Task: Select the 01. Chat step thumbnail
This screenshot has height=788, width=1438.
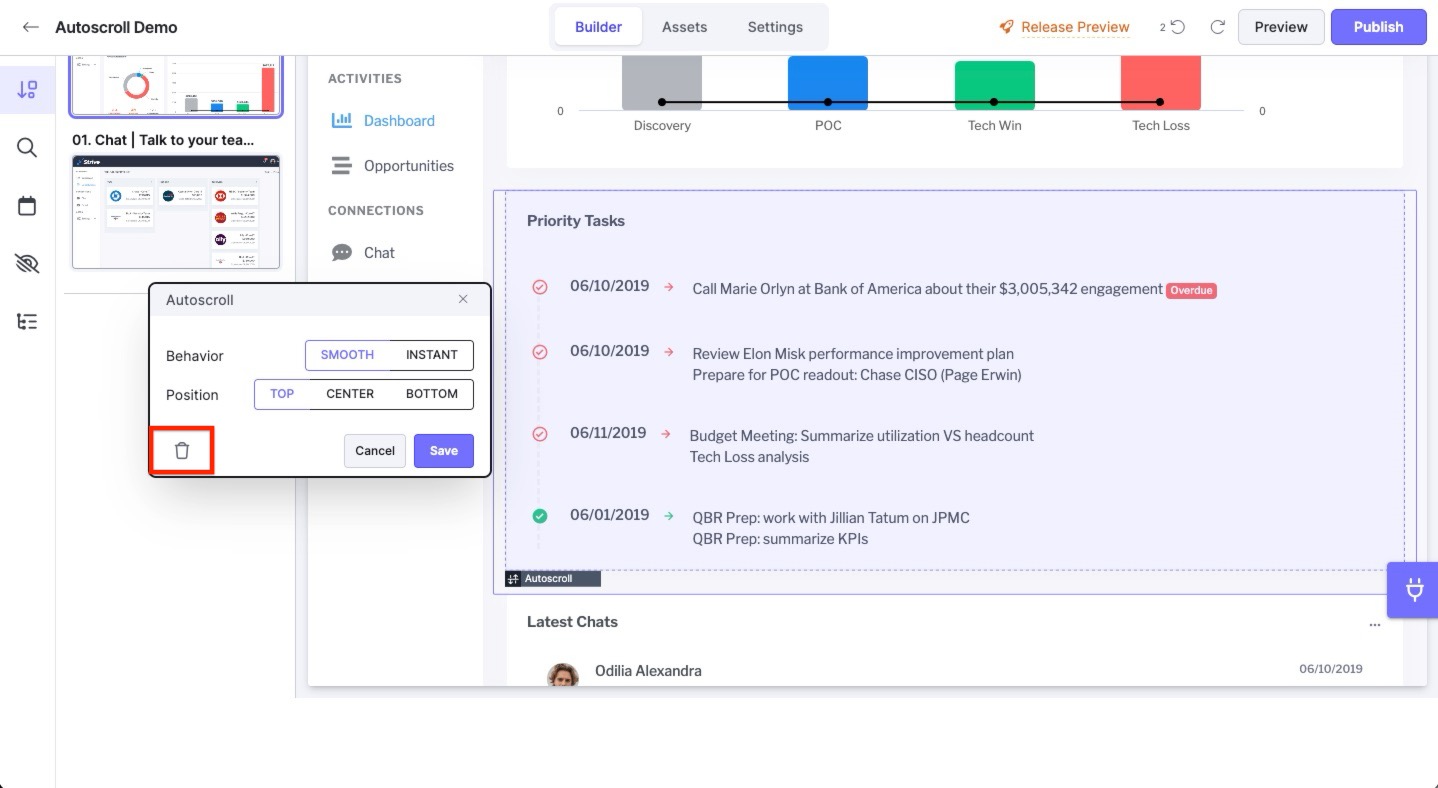Action: [176, 211]
